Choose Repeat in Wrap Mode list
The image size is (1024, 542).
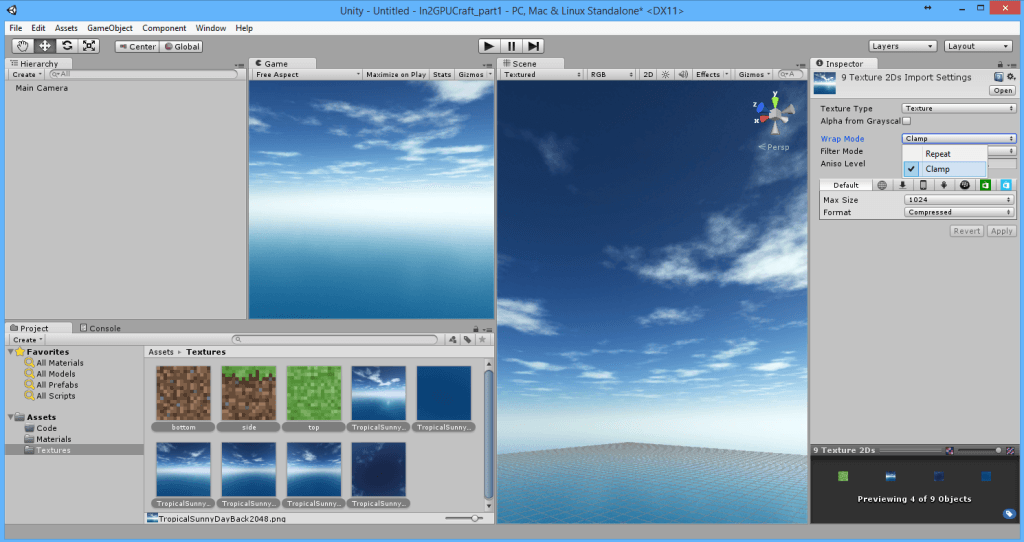point(938,154)
